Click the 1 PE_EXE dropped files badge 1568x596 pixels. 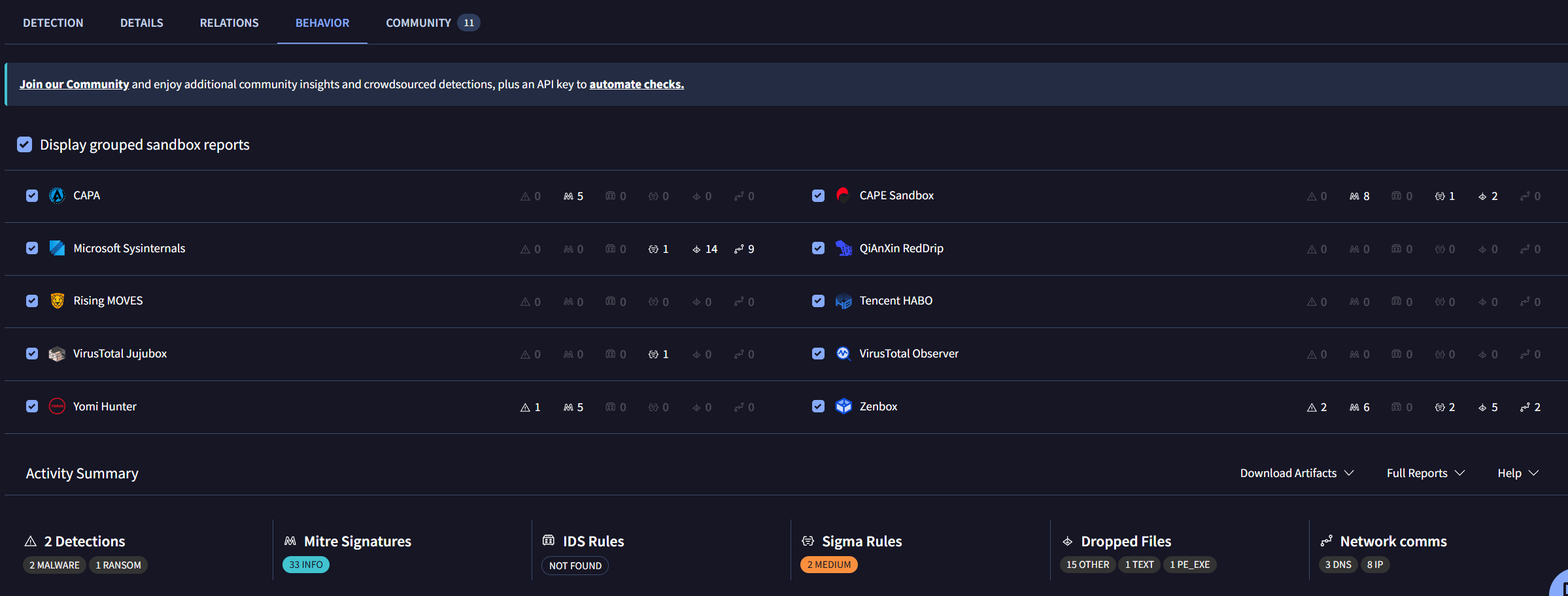[x=1190, y=565]
